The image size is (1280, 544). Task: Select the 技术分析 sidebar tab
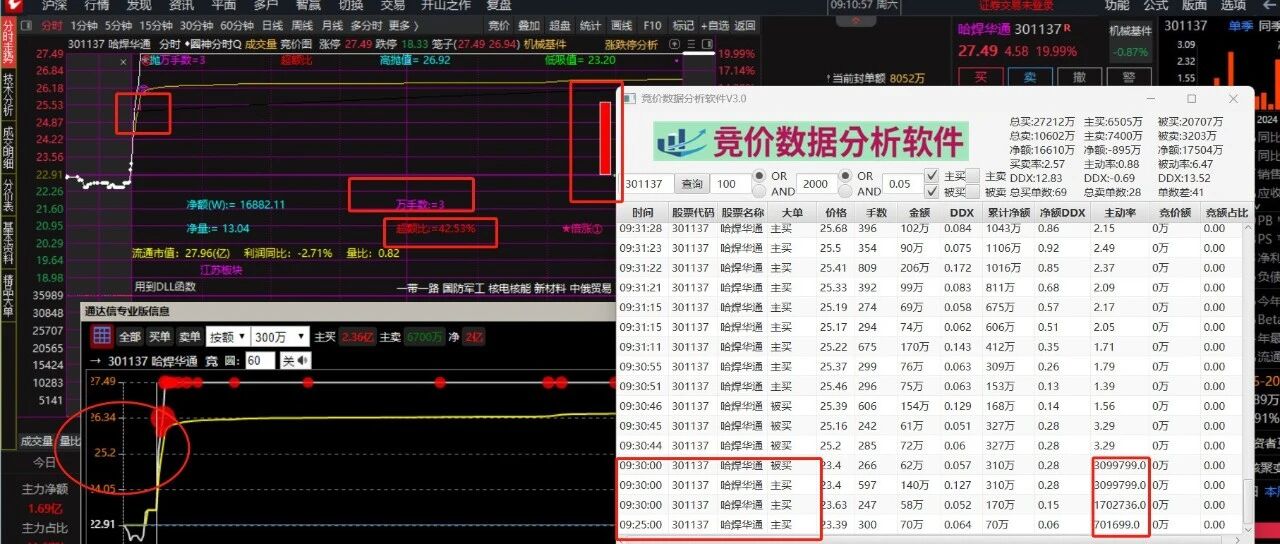pos(8,94)
